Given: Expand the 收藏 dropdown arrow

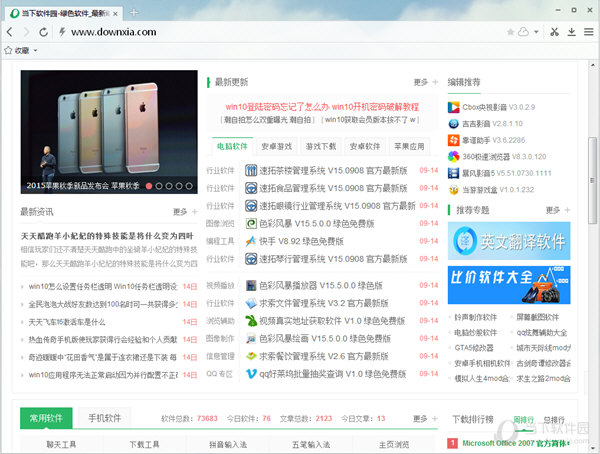Looking at the screenshot, I should click(x=35, y=51).
